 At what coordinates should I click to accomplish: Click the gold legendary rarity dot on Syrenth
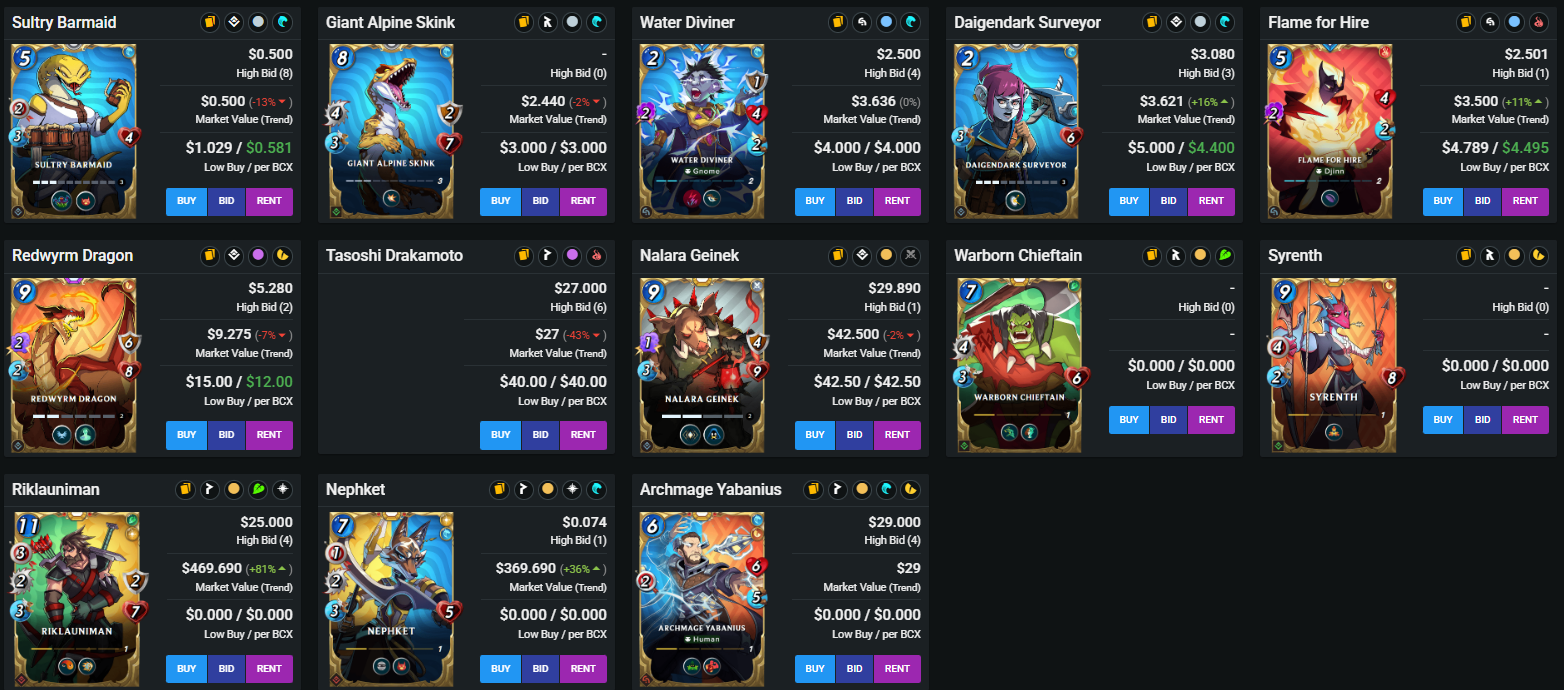1514,256
